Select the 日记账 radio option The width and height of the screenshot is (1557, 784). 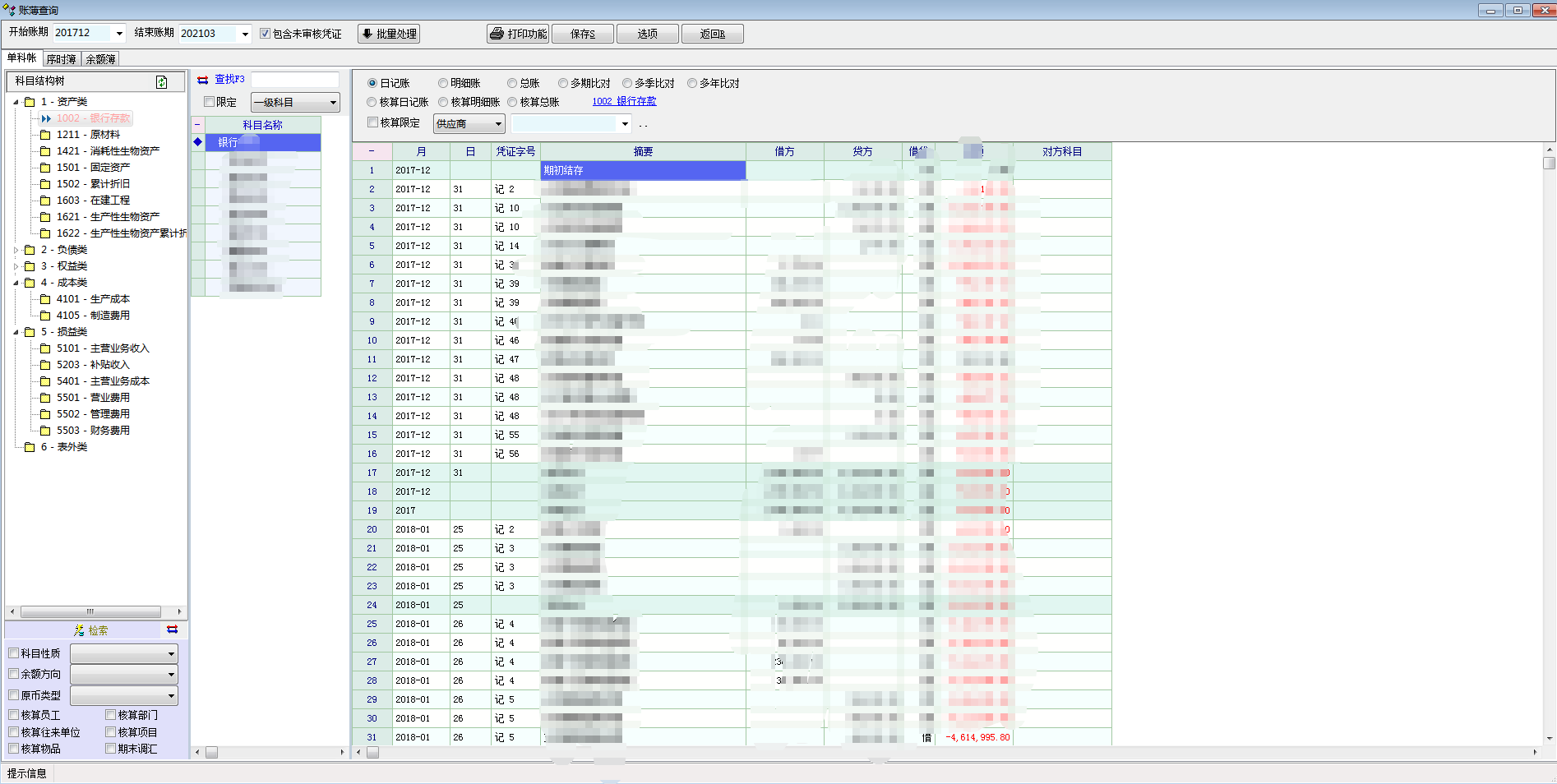coord(372,83)
